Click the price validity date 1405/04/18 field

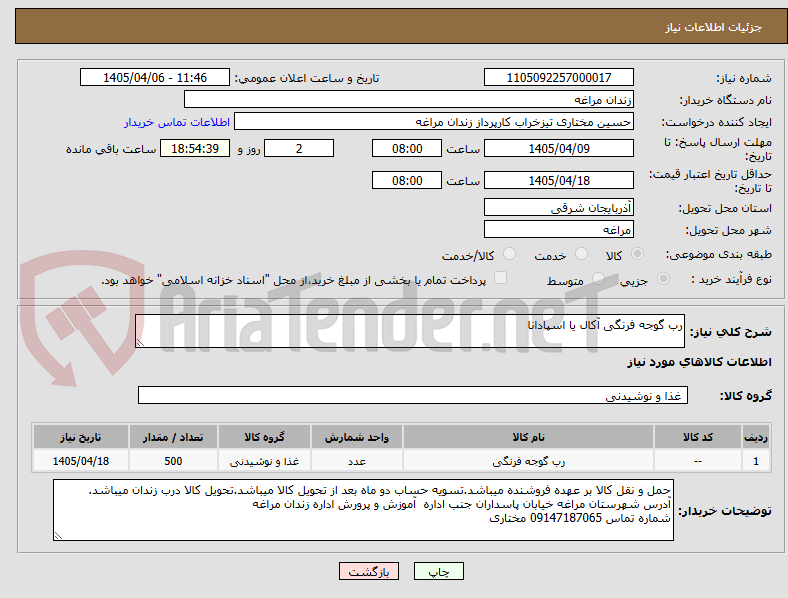(x=558, y=180)
